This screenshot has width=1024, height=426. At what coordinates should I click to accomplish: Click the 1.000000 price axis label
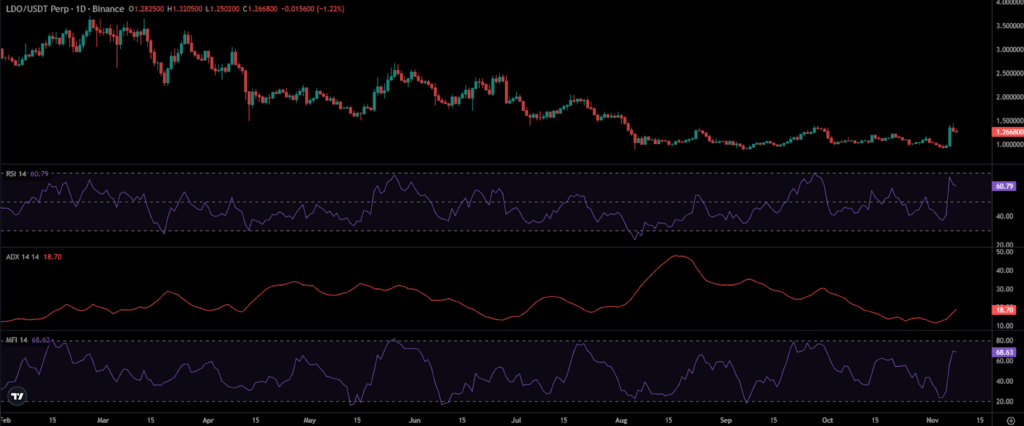coord(1009,144)
